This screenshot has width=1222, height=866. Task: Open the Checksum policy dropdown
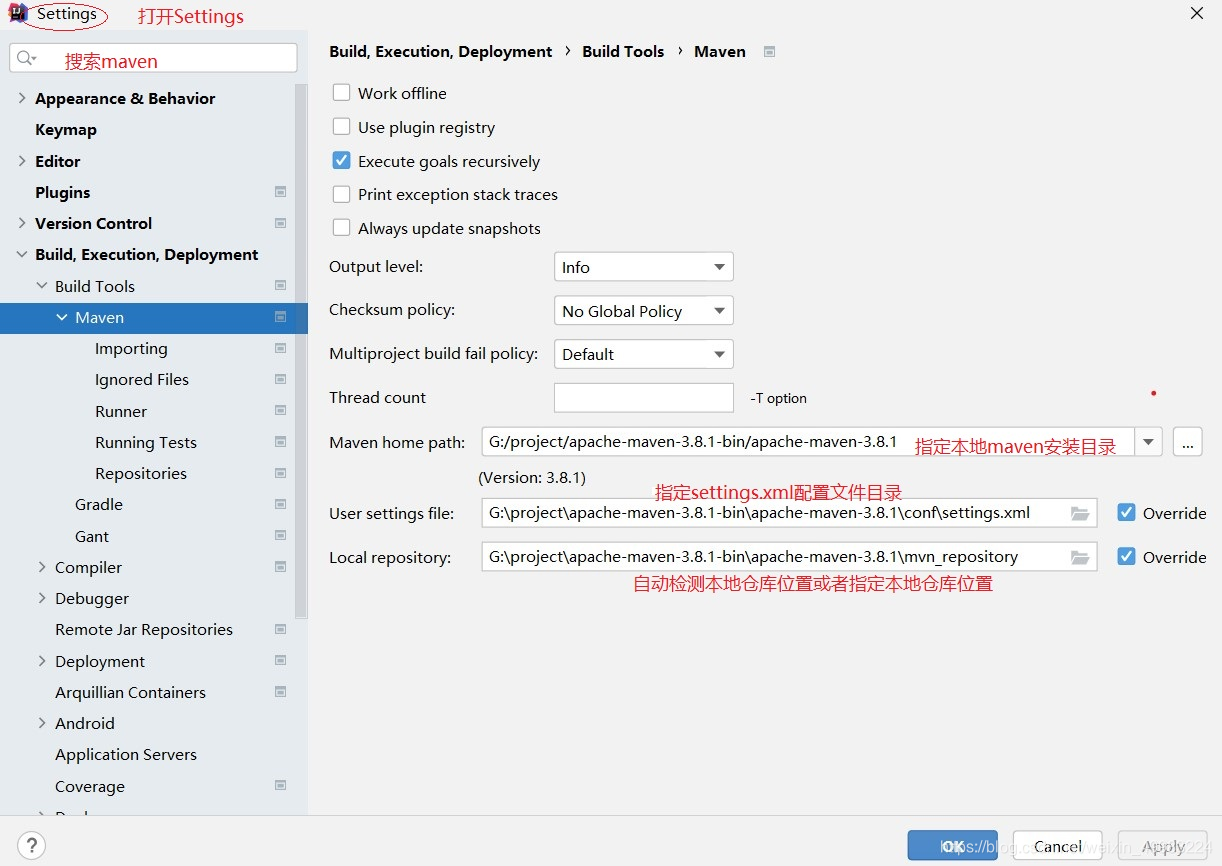pyautogui.click(x=643, y=311)
